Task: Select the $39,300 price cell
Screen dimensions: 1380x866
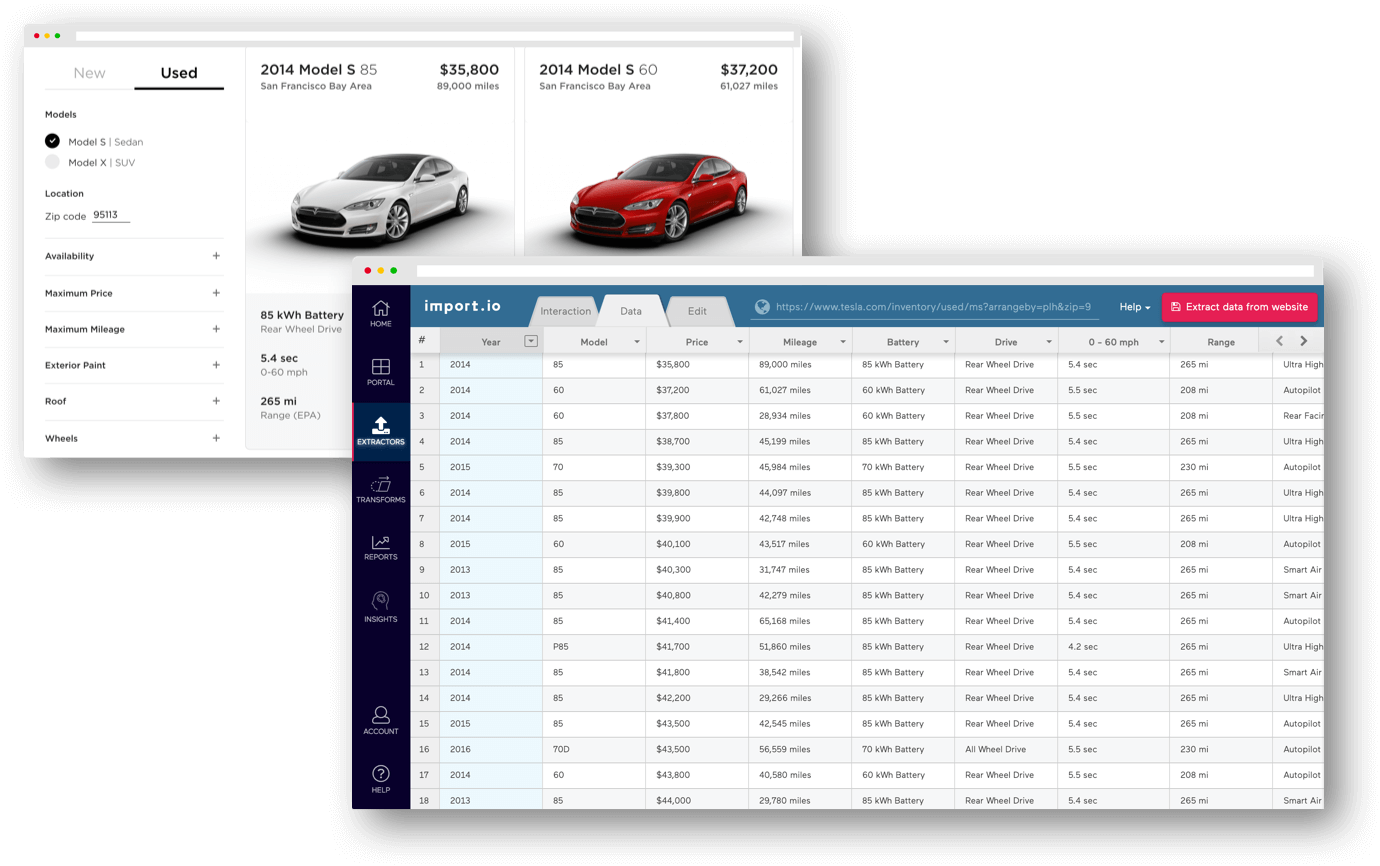Action: pos(697,467)
